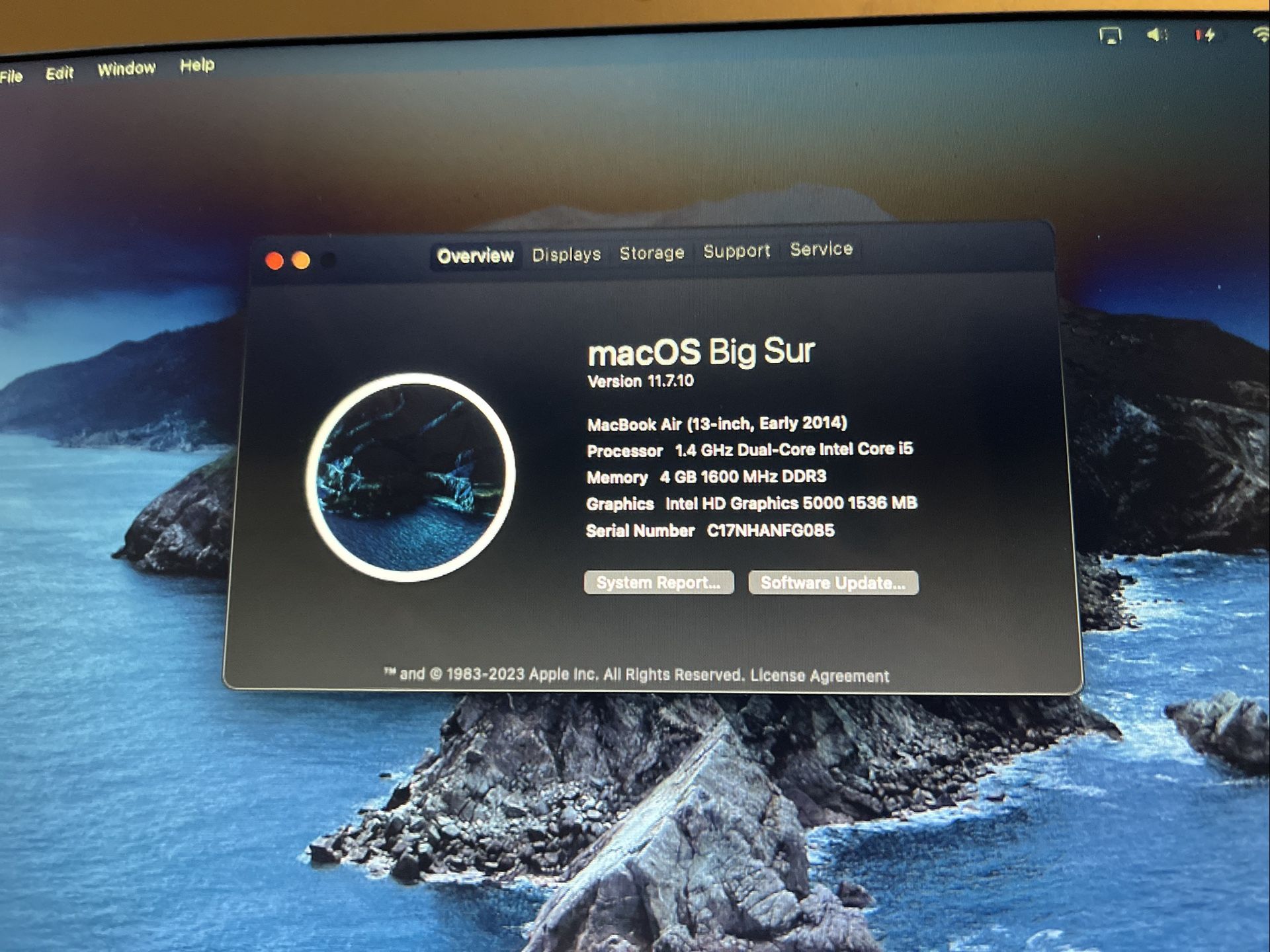Open the volume control icon
1270x952 pixels.
pyautogui.click(x=1158, y=37)
